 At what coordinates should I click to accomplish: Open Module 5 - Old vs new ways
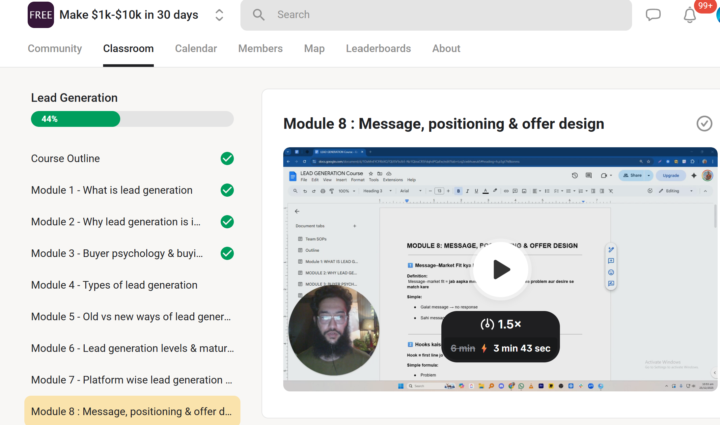132,317
